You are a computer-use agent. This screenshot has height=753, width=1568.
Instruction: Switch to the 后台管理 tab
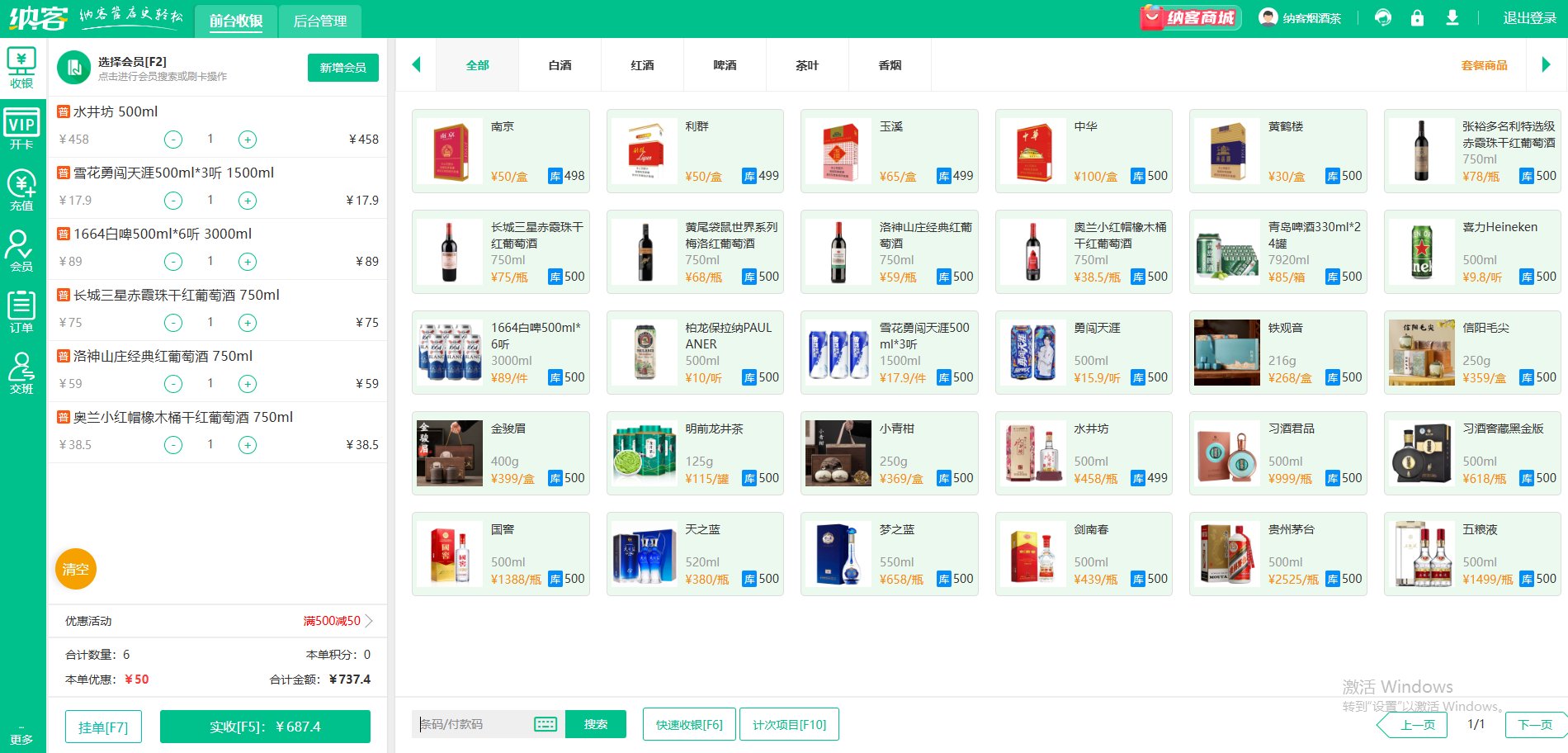tap(320, 21)
